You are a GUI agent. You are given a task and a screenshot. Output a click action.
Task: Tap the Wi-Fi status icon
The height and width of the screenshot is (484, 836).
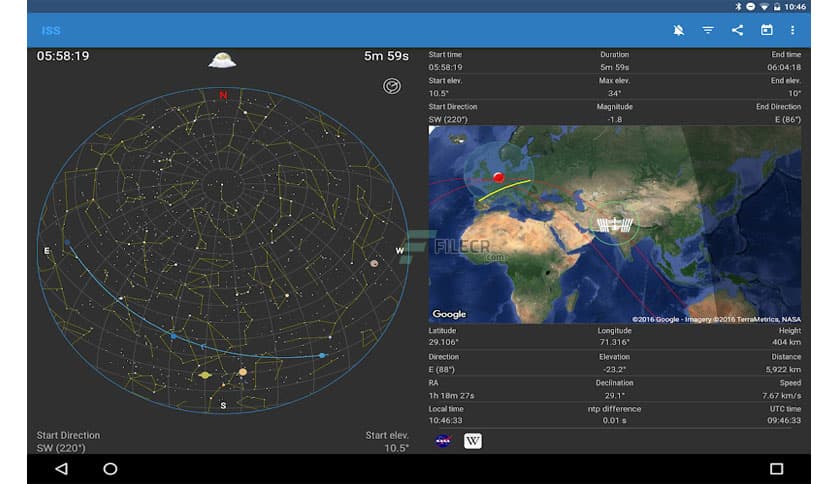[764, 6]
